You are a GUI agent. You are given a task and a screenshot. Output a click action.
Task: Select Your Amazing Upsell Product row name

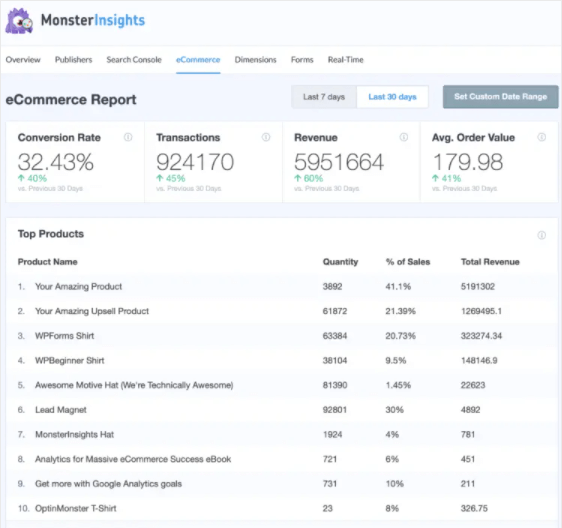[92, 311]
